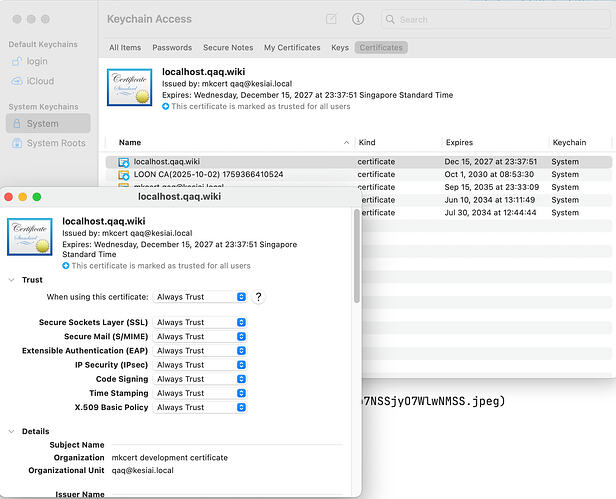Sort list by Kind column header

(367, 142)
